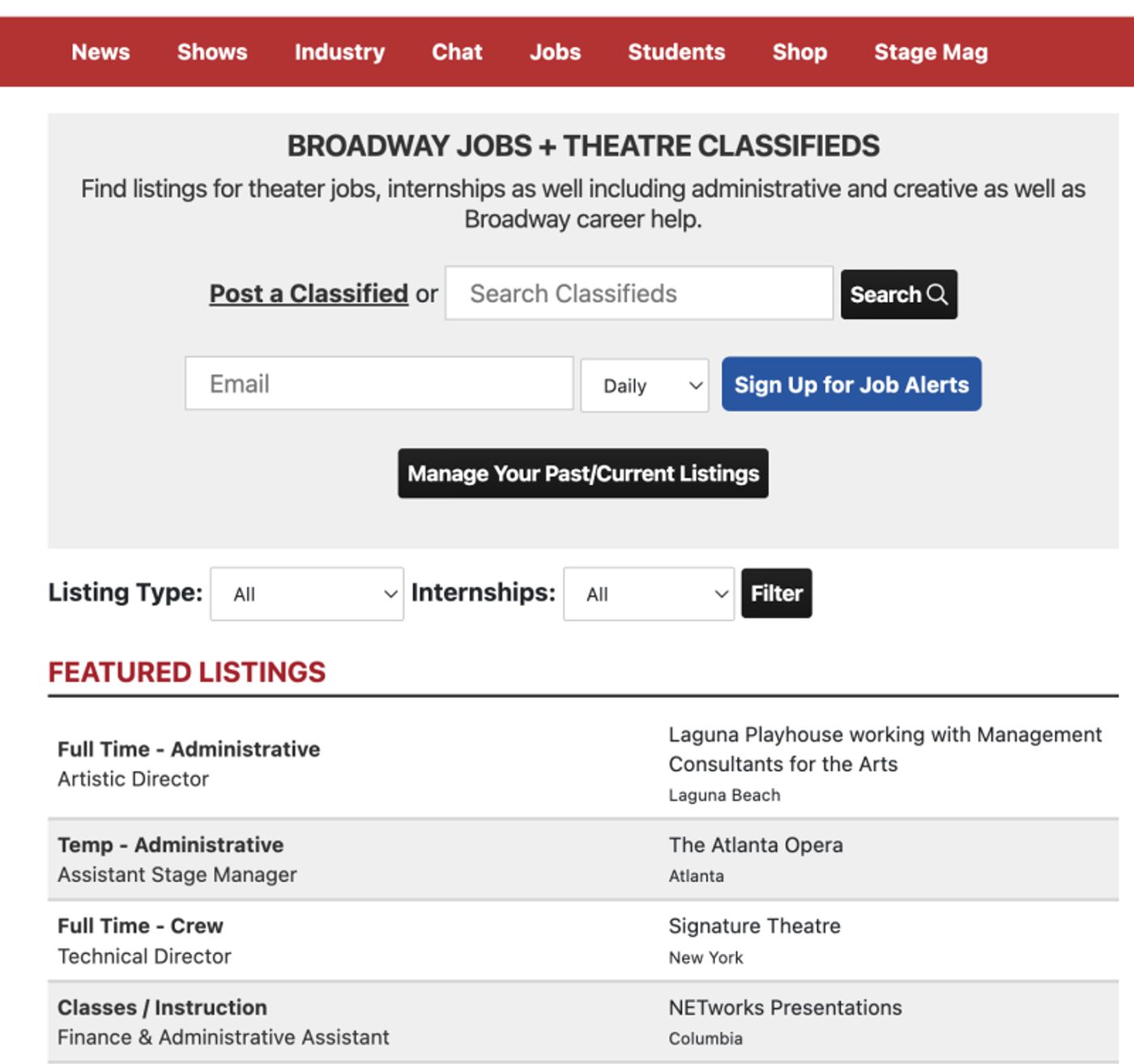The height and width of the screenshot is (1064, 1134).
Task: Apply filters with the Filter button
Action: pyautogui.click(x=776, y=594)
